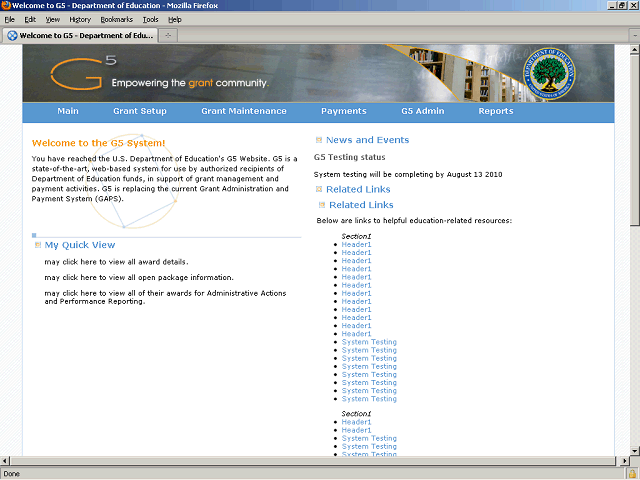Click text about testing completing August 13 2010

(x=408, y=175)
